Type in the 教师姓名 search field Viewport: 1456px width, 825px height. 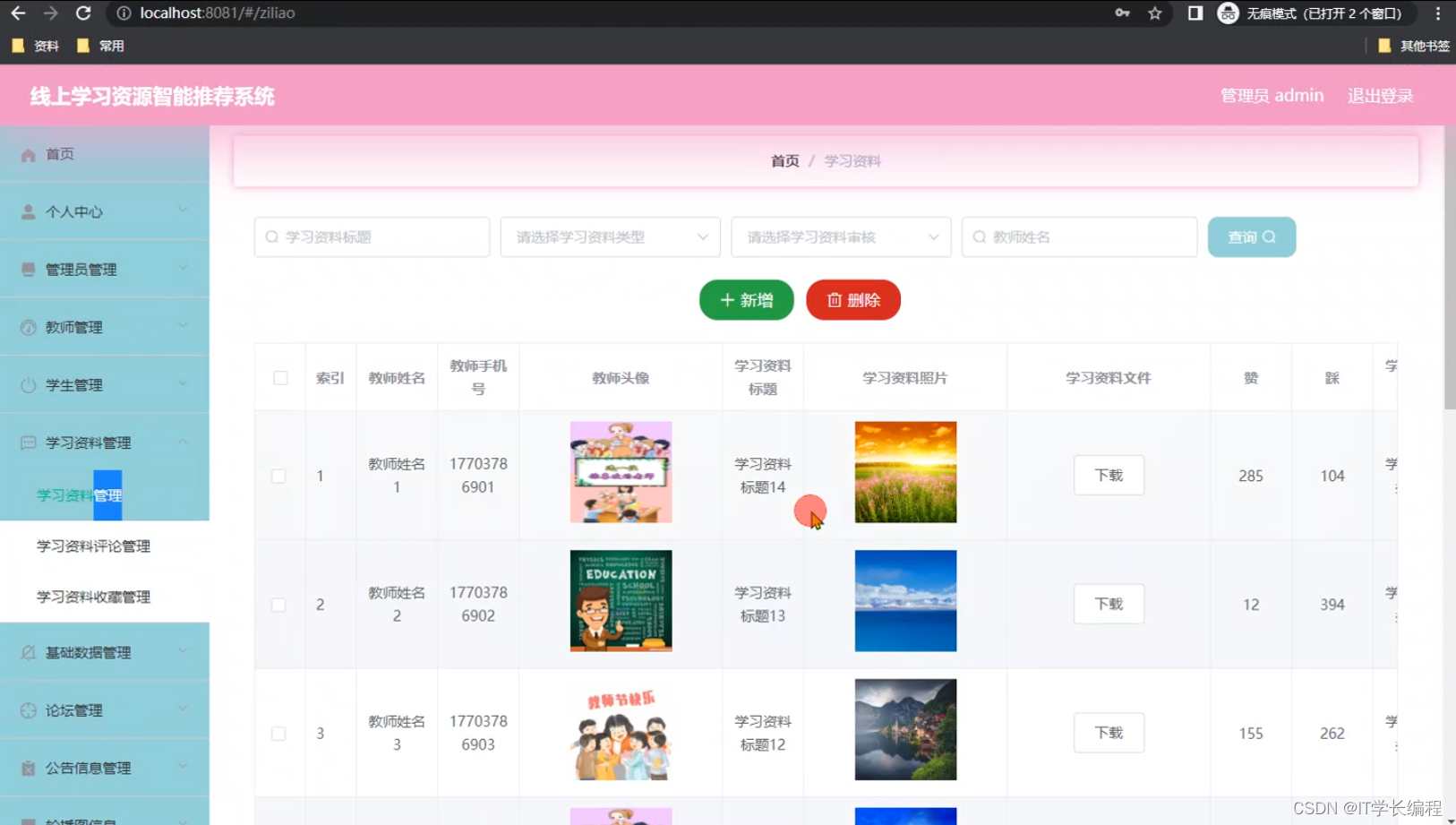click(1079, 236)
